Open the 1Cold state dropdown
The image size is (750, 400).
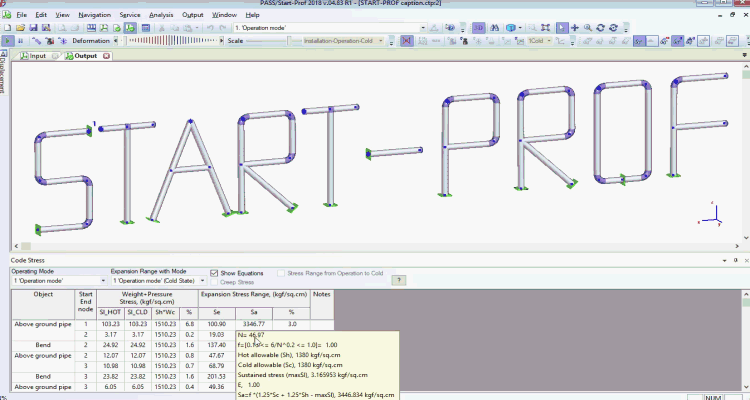pos(549,41)
